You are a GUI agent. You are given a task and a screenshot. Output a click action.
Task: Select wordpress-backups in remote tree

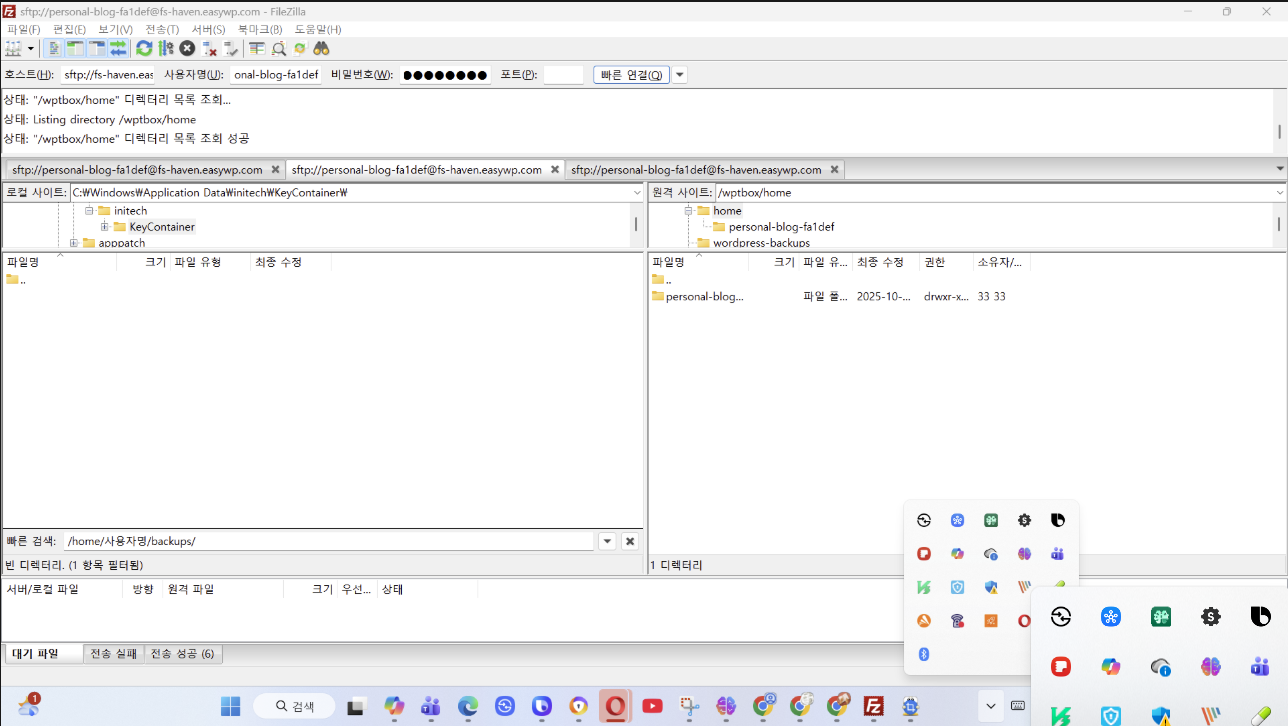click(x=761, y=243)
